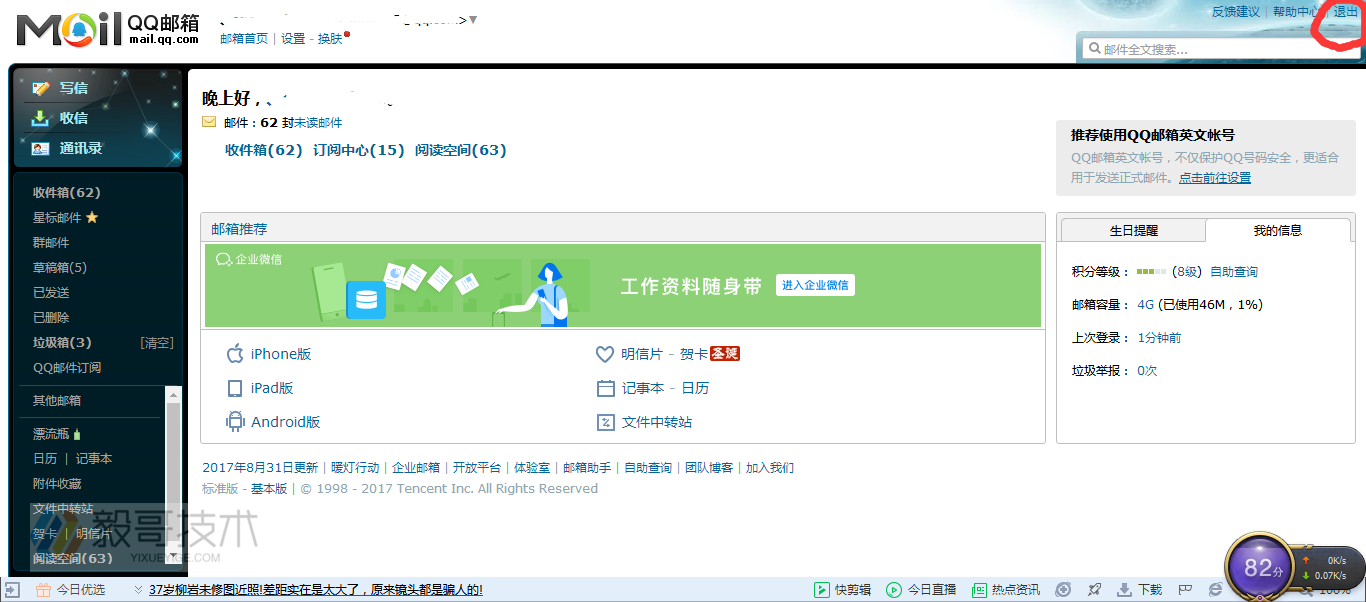Click the 团队博客 footer link

click(x=709, y=467)
